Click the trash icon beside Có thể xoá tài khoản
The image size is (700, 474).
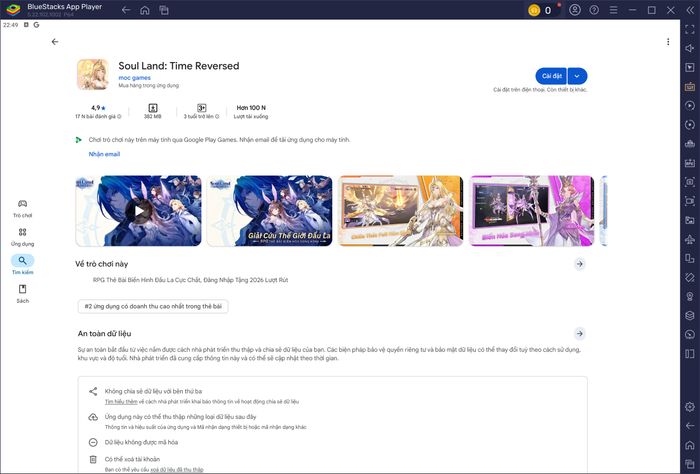point(93,459)
